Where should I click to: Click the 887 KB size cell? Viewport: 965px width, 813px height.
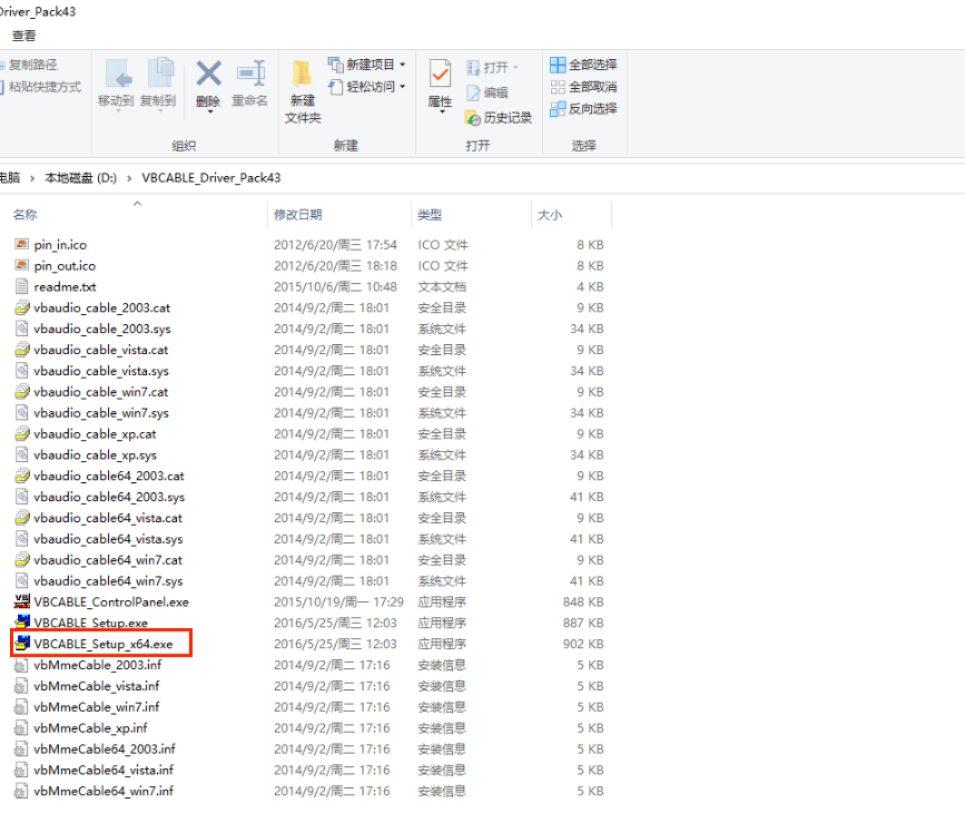click(583, 623)
